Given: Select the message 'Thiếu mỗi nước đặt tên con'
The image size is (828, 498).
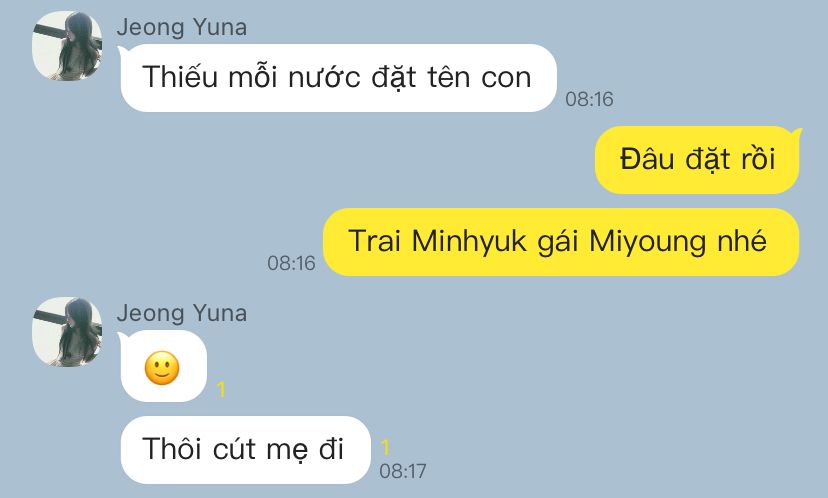Looking at the screenshot, I should (338, 78).
